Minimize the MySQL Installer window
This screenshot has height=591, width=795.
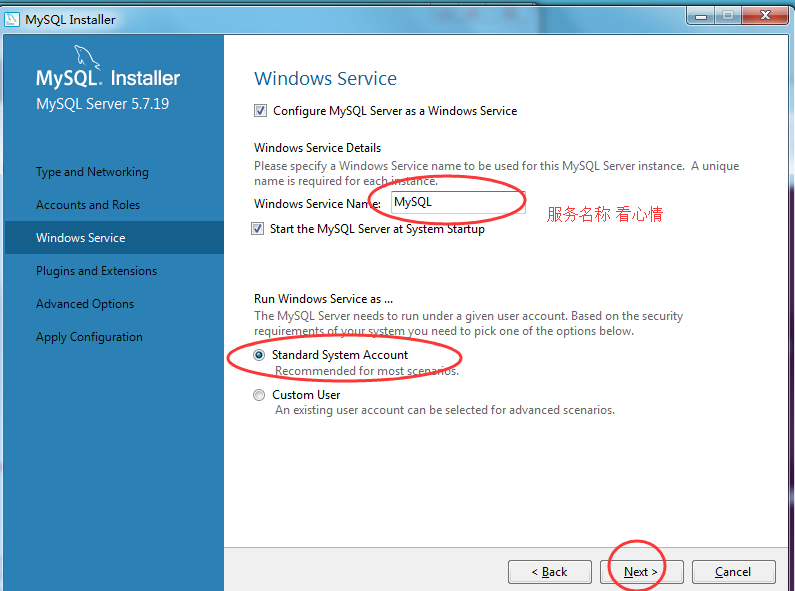point(701,16)
